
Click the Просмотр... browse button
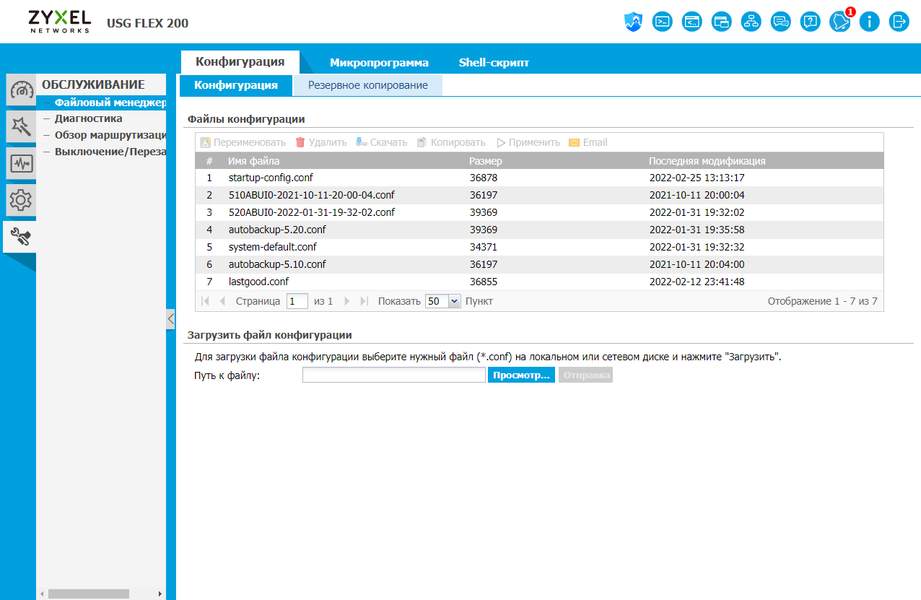(x=521, y=375)
